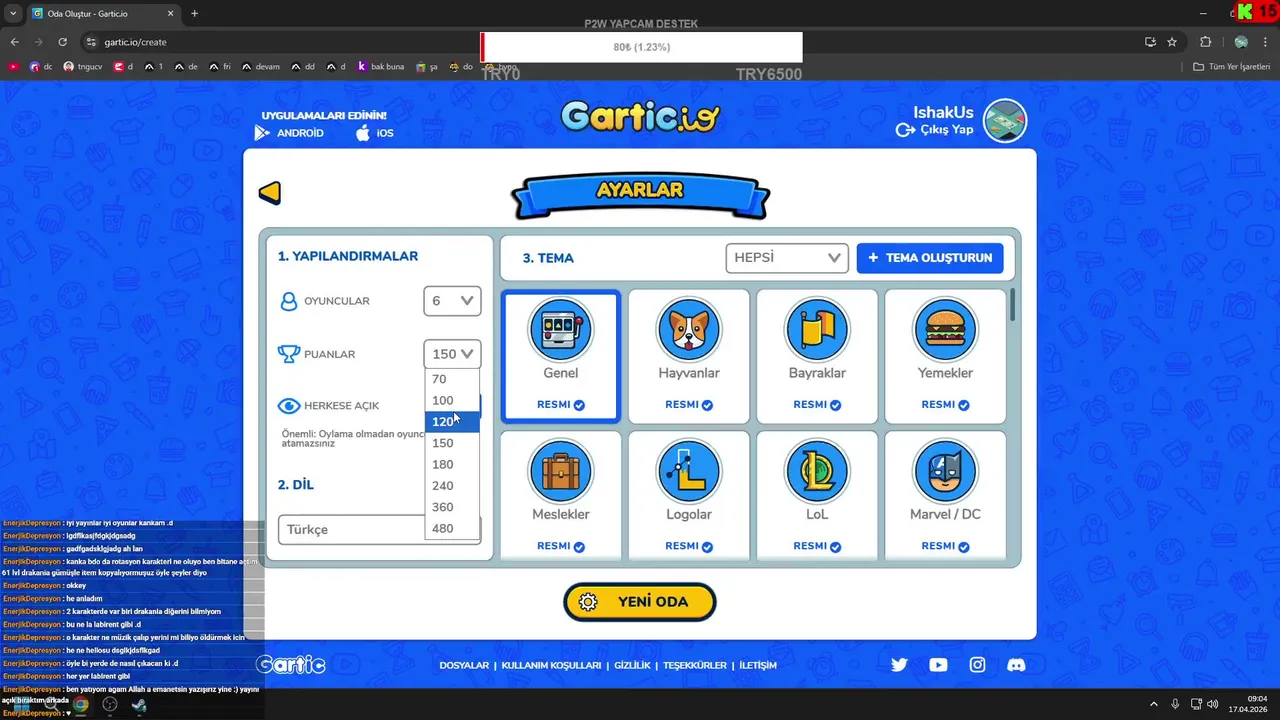
Task: Open the HEPSİ theme filter dropdown
Action: (x=787, y=258)
